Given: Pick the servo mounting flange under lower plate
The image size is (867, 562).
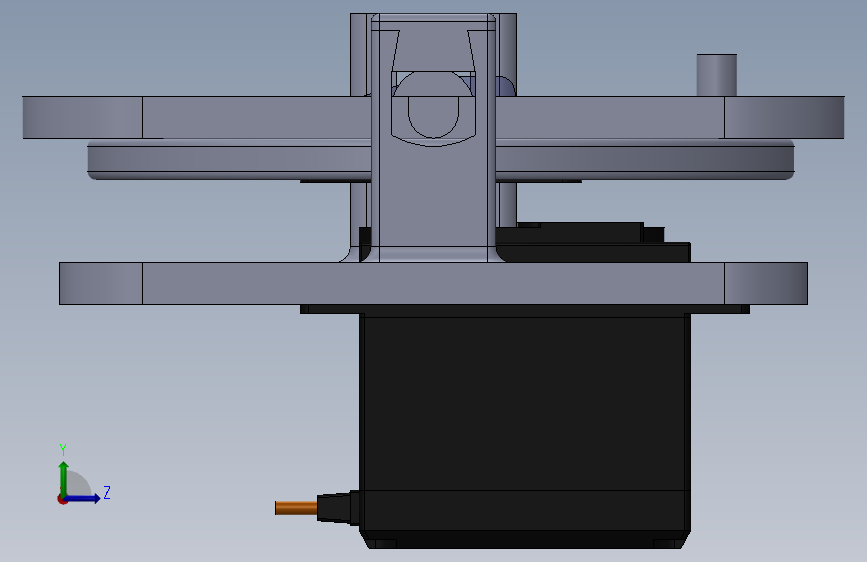Looking at the screenshot, I should 525,309.
